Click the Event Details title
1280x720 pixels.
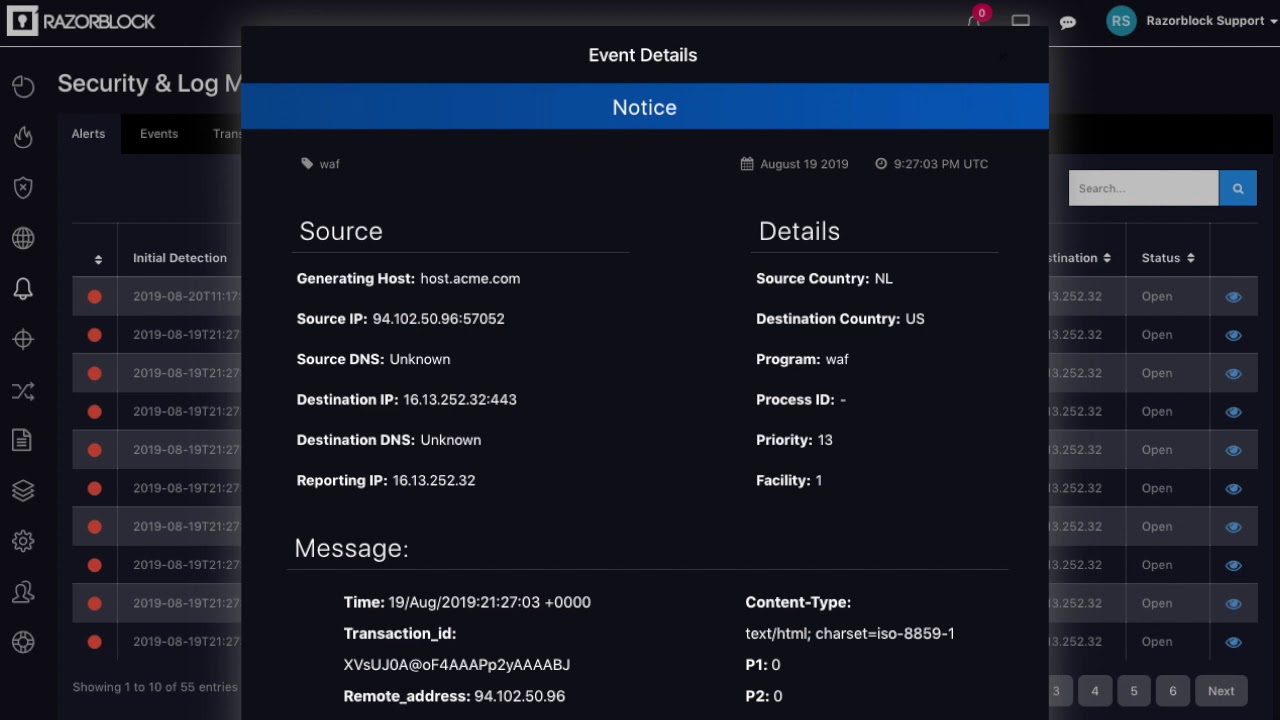643,55
